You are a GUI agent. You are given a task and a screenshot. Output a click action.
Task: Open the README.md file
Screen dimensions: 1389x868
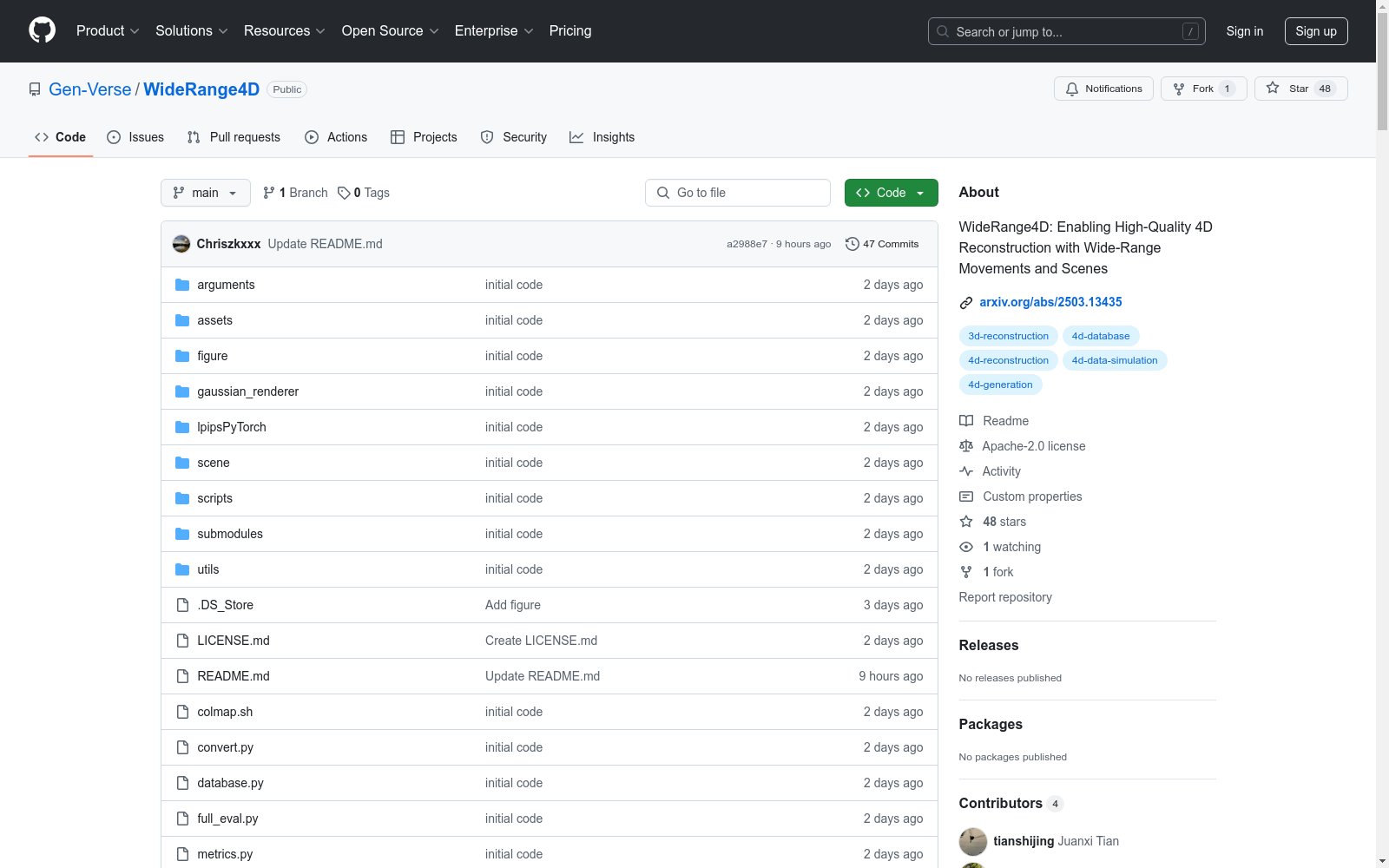[x=234, y=676]
